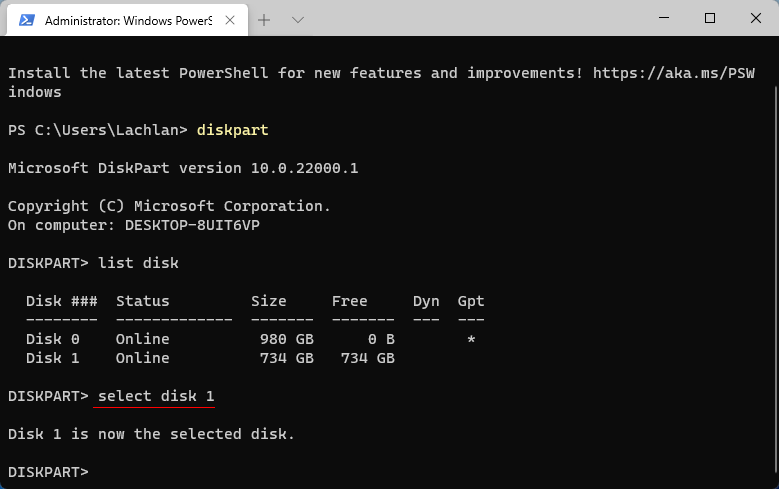Click the typed 'diskpart' command

pos(233,130)
